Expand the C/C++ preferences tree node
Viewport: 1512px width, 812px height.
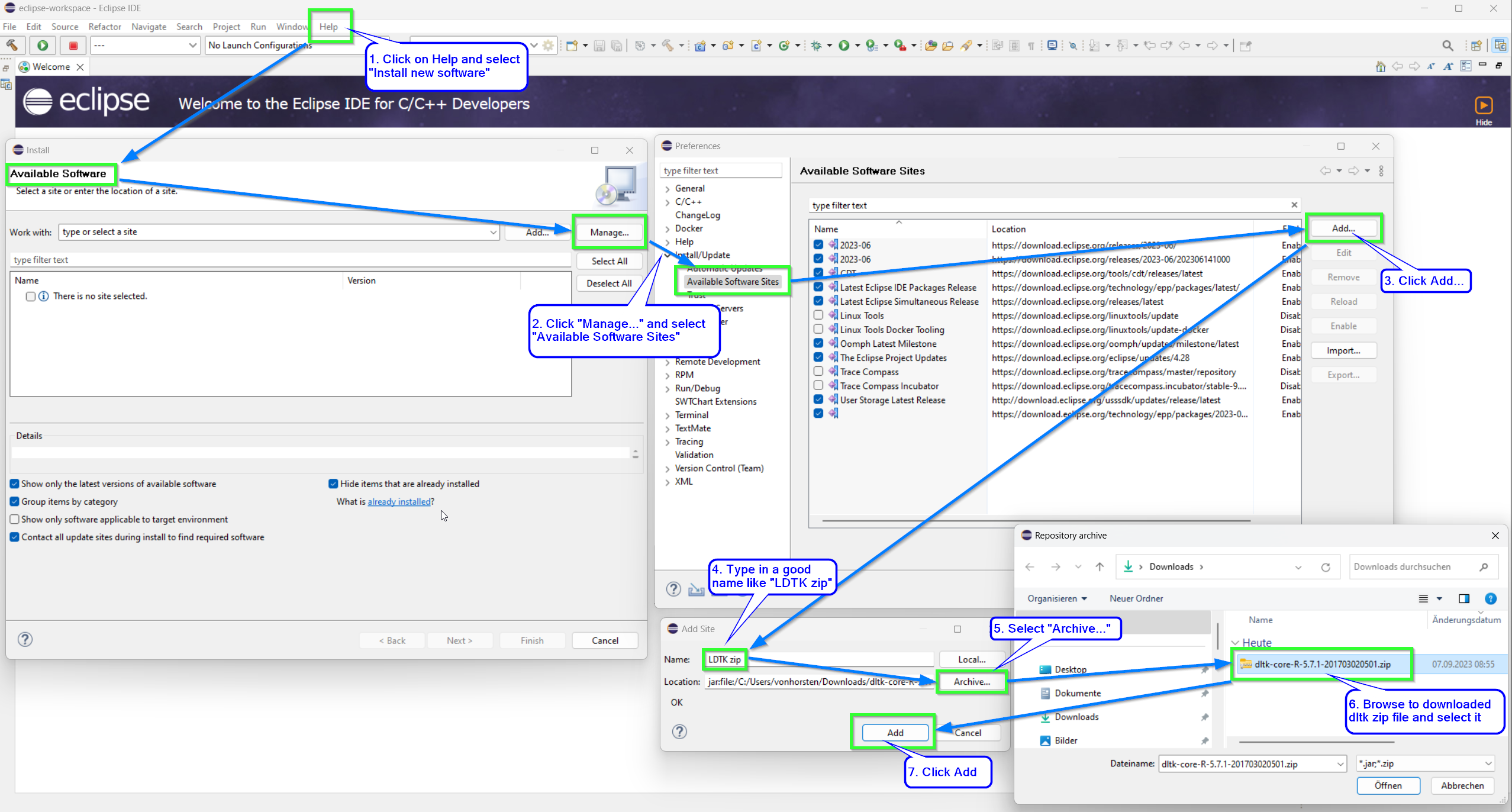point(667,202)
